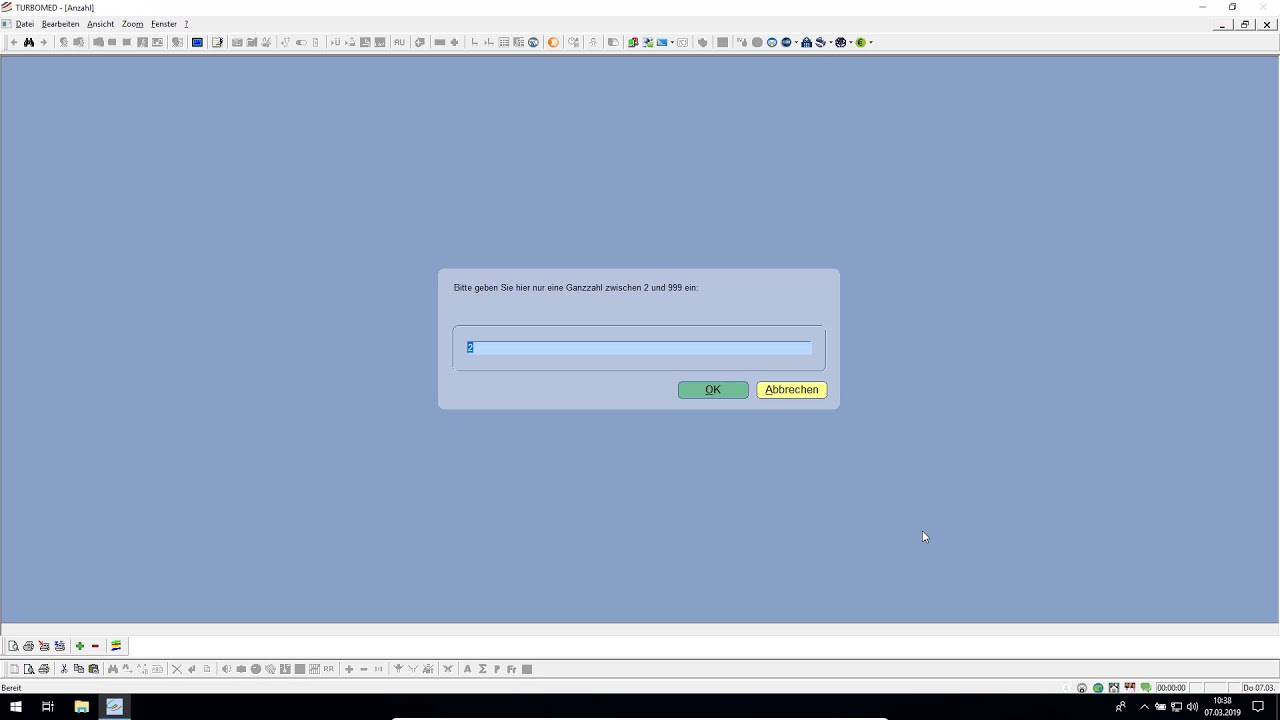The height and width of the screenshot is (720, 1280).
Task: Open the Ansicht menu
Action: [100, 24]
